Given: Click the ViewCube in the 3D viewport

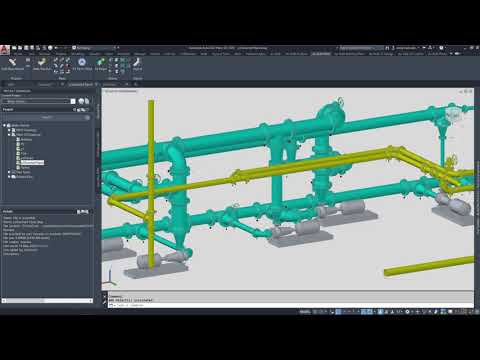Looking at the screenshot, I should [454, 114].
